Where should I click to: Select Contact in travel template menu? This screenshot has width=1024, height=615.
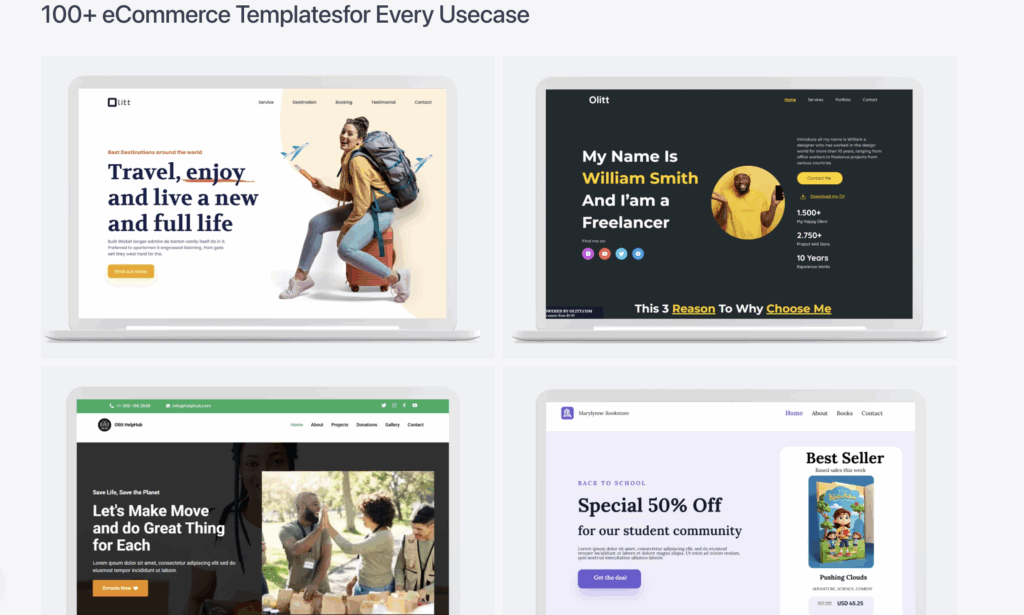coord(423,102)
